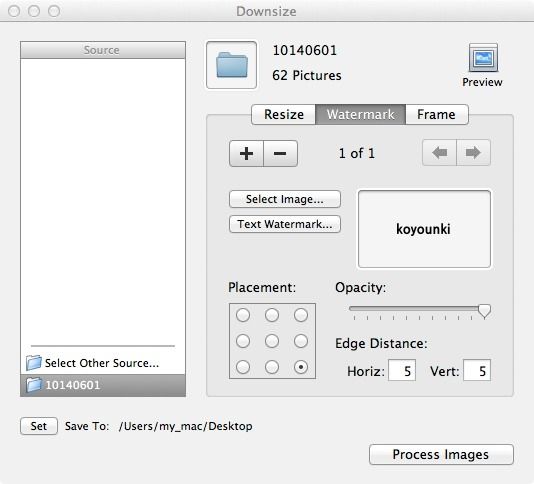This screenshot has width=534, height=484.
Task: Select top-center watermark placement
Action: tap(272, 315)
